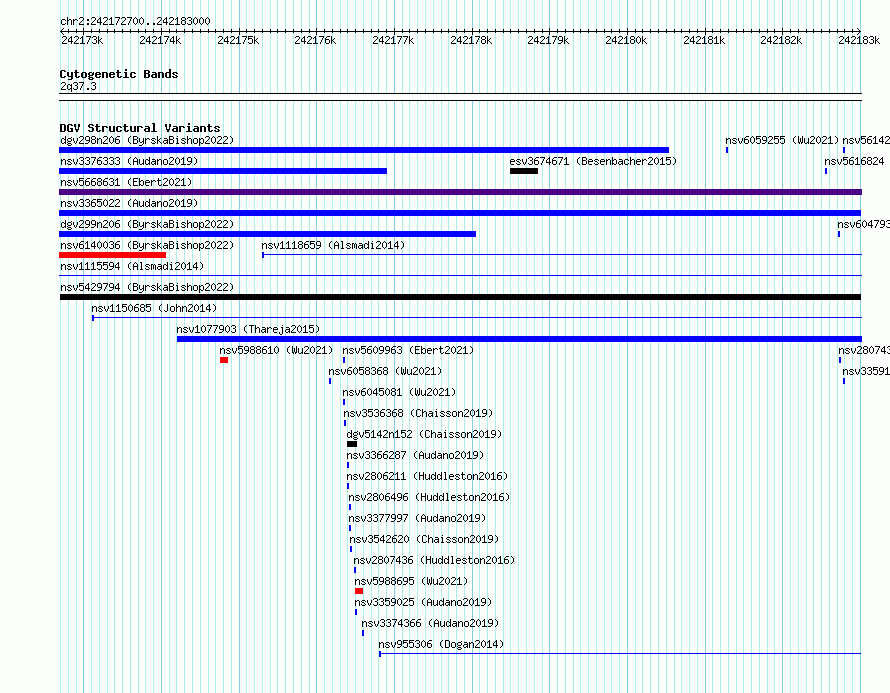The height and width of the screenshot is (693, 890).
Task: Open the nsv2807436 (Huddleston2016) label
Action: [434, 560]
